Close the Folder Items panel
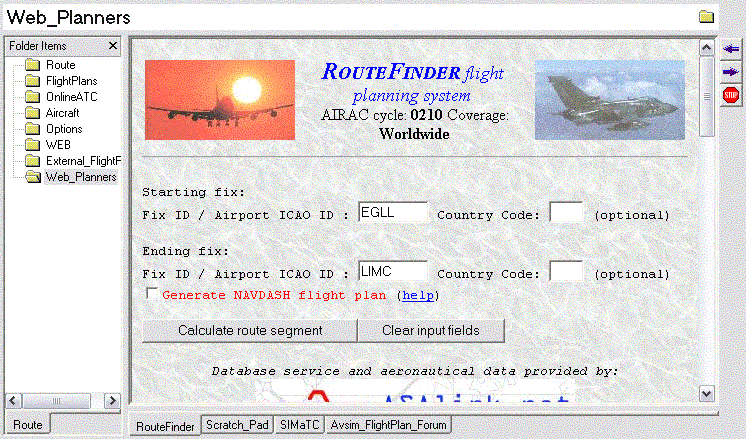Image resolution: width=746 pixels, height=439 pixels. 113,46
